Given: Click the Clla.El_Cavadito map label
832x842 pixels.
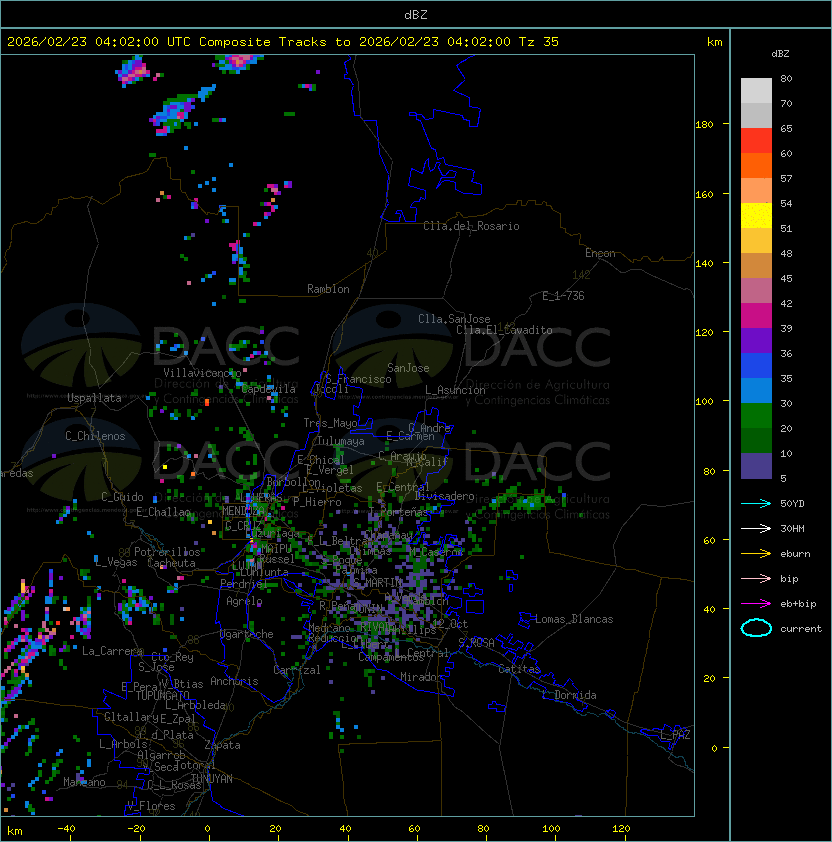Looking at the screenshot, I should 504,330.
